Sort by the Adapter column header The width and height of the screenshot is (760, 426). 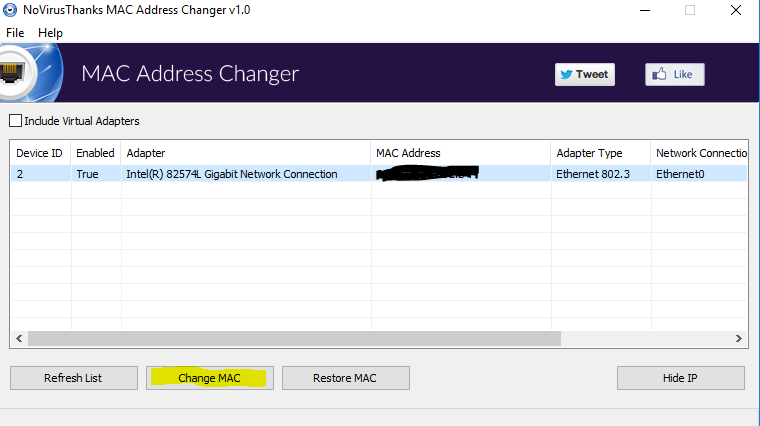point(246,153)
